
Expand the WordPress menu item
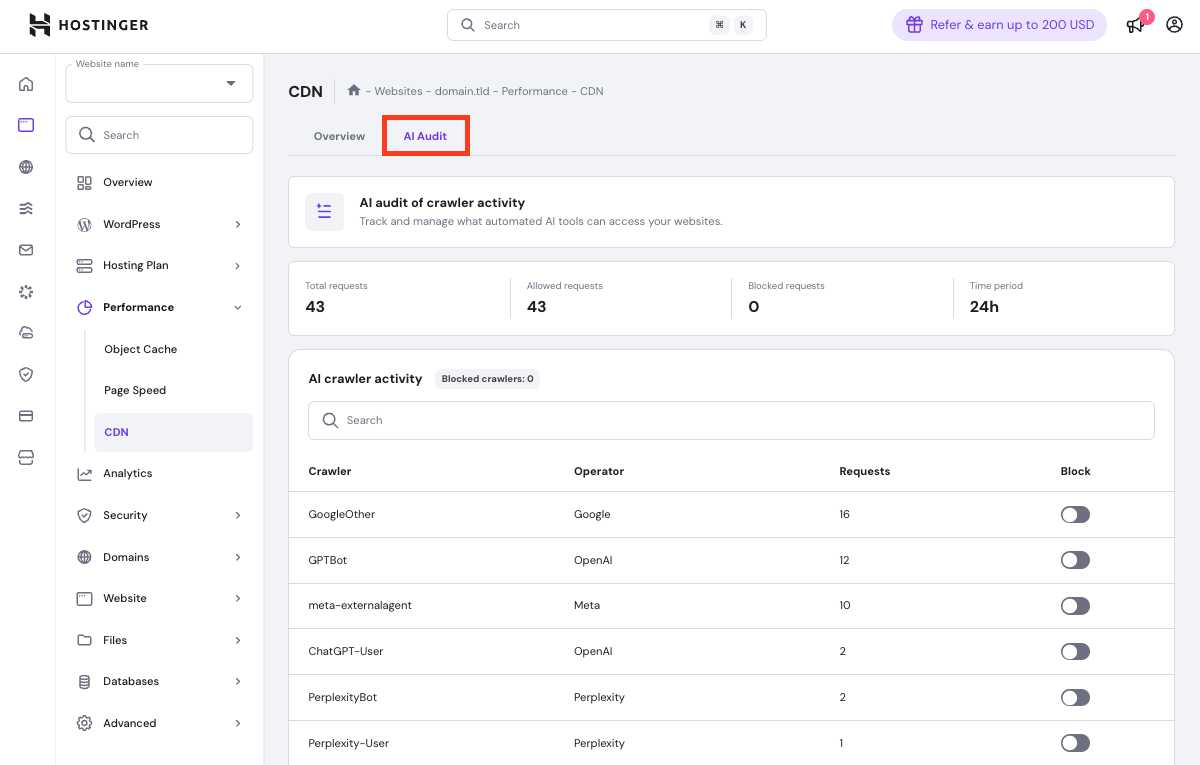click(160, 224)
